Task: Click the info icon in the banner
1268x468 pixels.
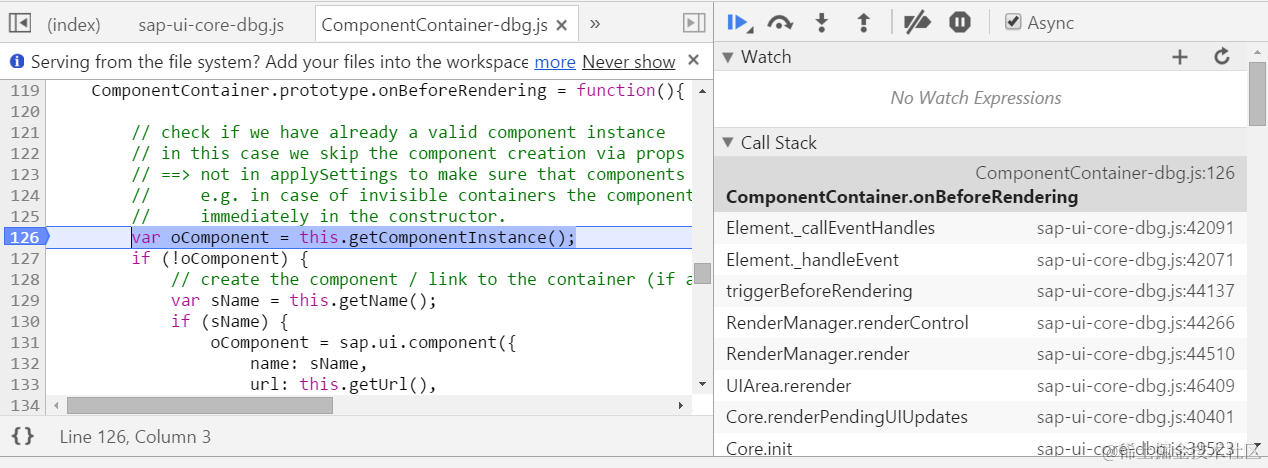Action: pyautogui.click(x=17, y=62)
